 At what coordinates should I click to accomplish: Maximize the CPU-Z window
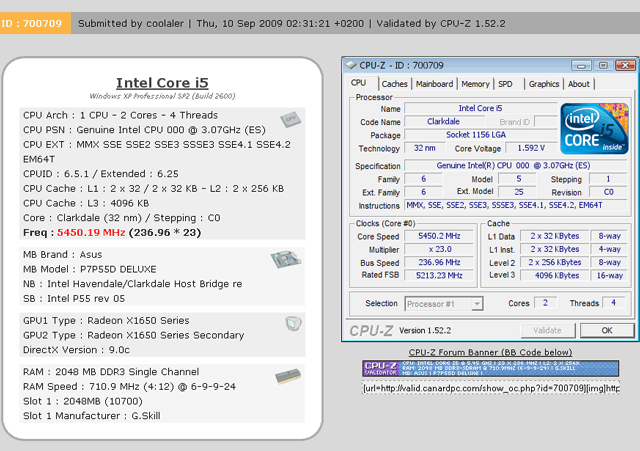tap(603, 65)
